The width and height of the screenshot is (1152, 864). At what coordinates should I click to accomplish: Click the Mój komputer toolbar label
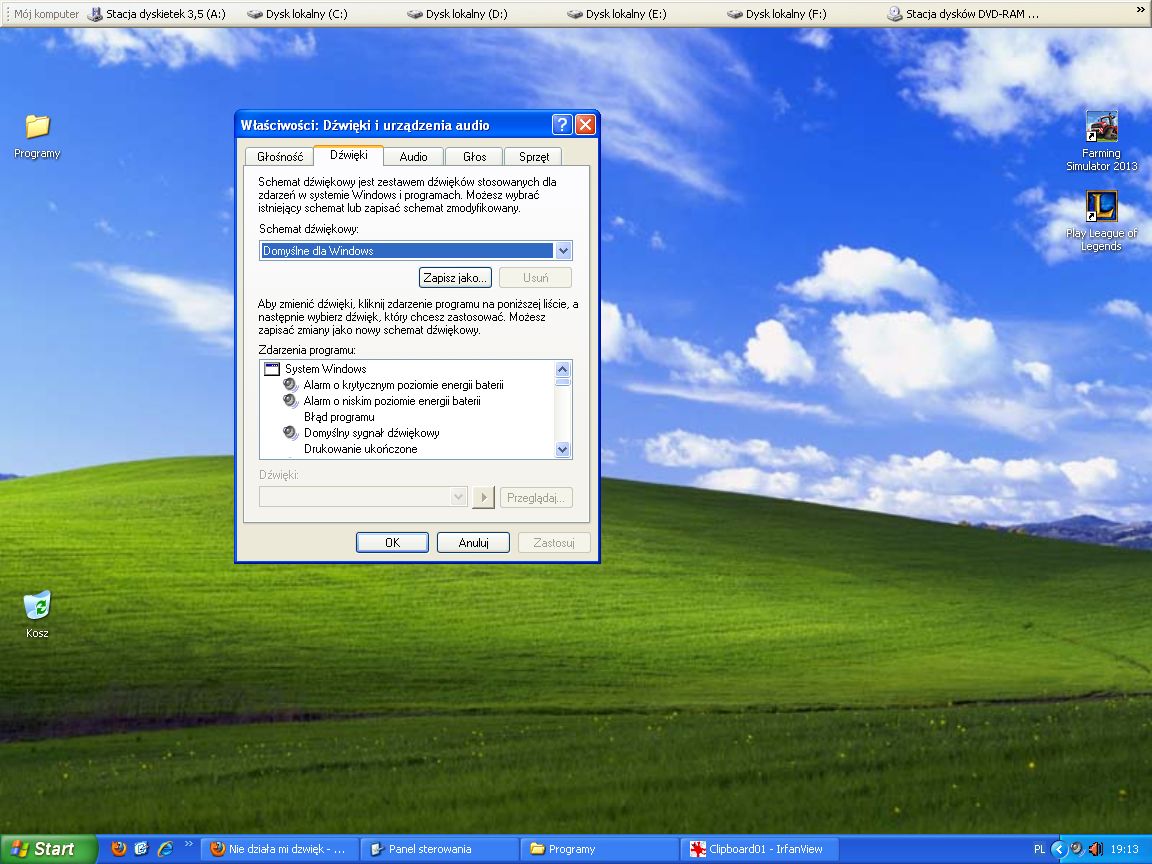point(46,14)
